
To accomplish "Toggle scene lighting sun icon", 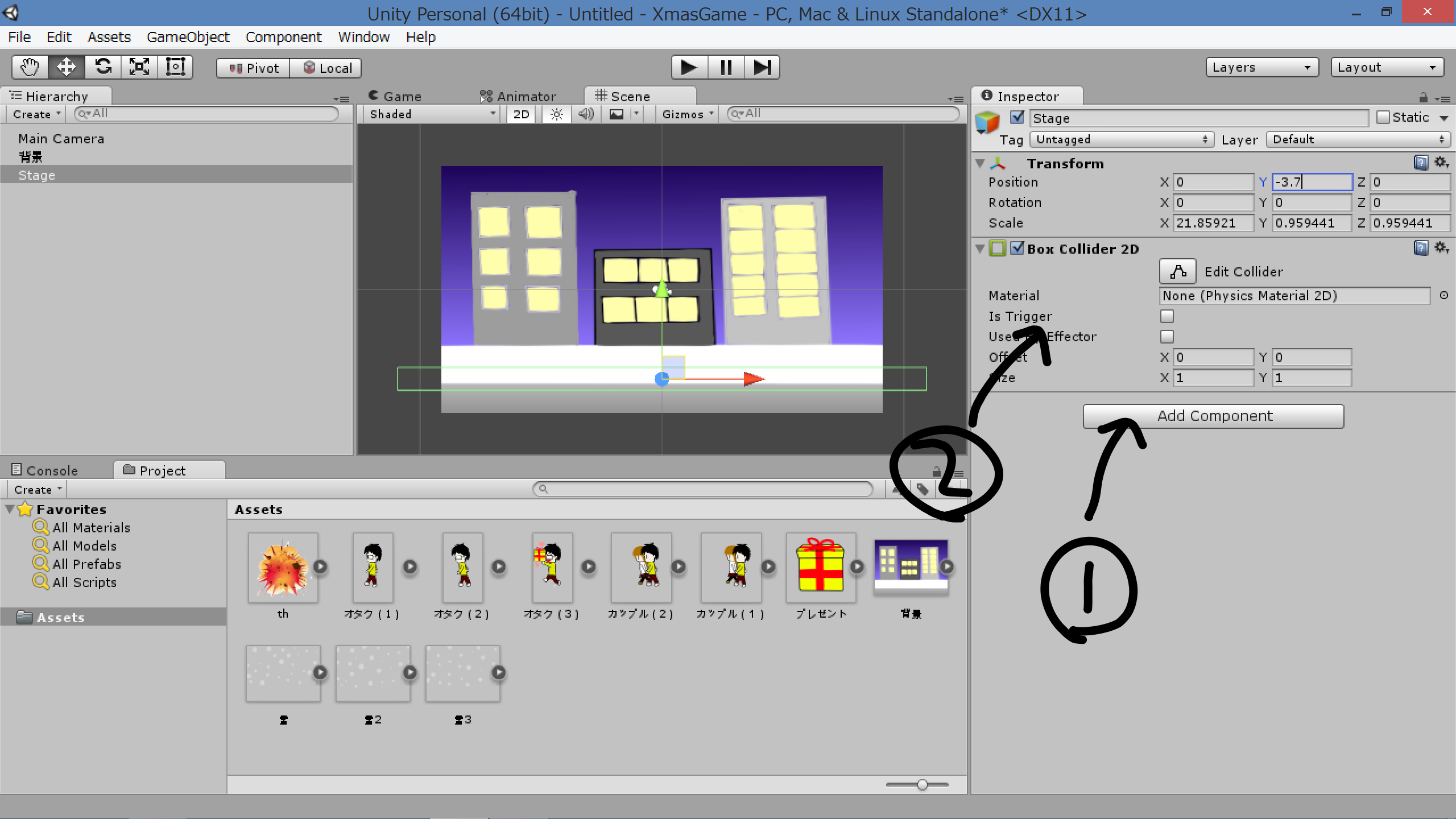I will 556,114.
